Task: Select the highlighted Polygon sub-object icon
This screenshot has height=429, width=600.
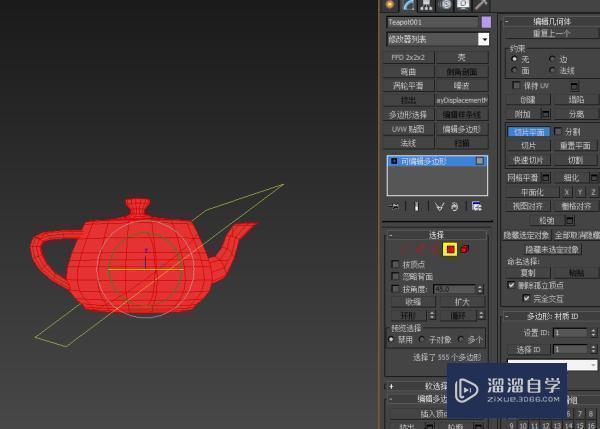Action: point(450,249)
